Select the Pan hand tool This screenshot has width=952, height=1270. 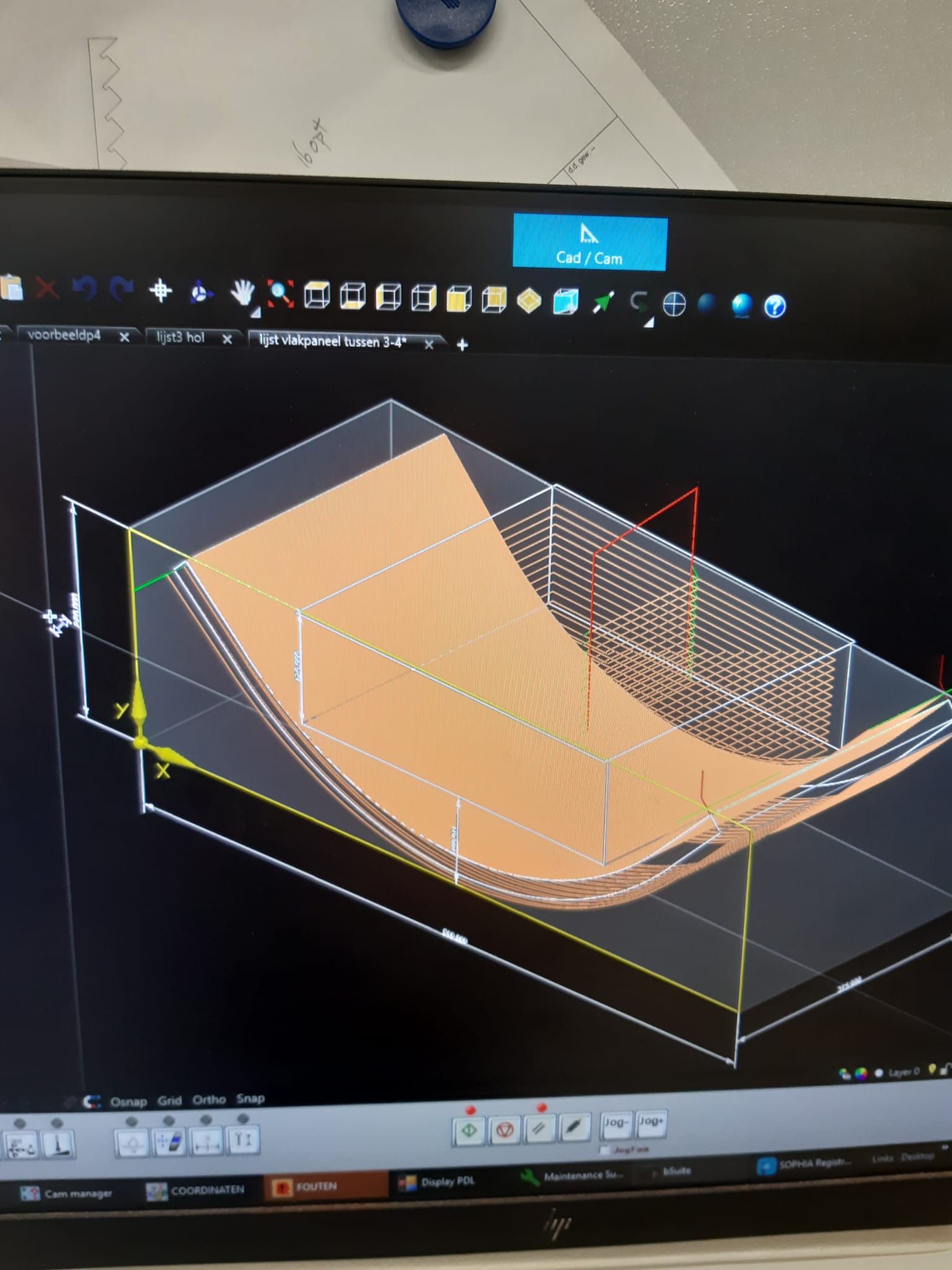pyautogui.click(x=242, y=291)
